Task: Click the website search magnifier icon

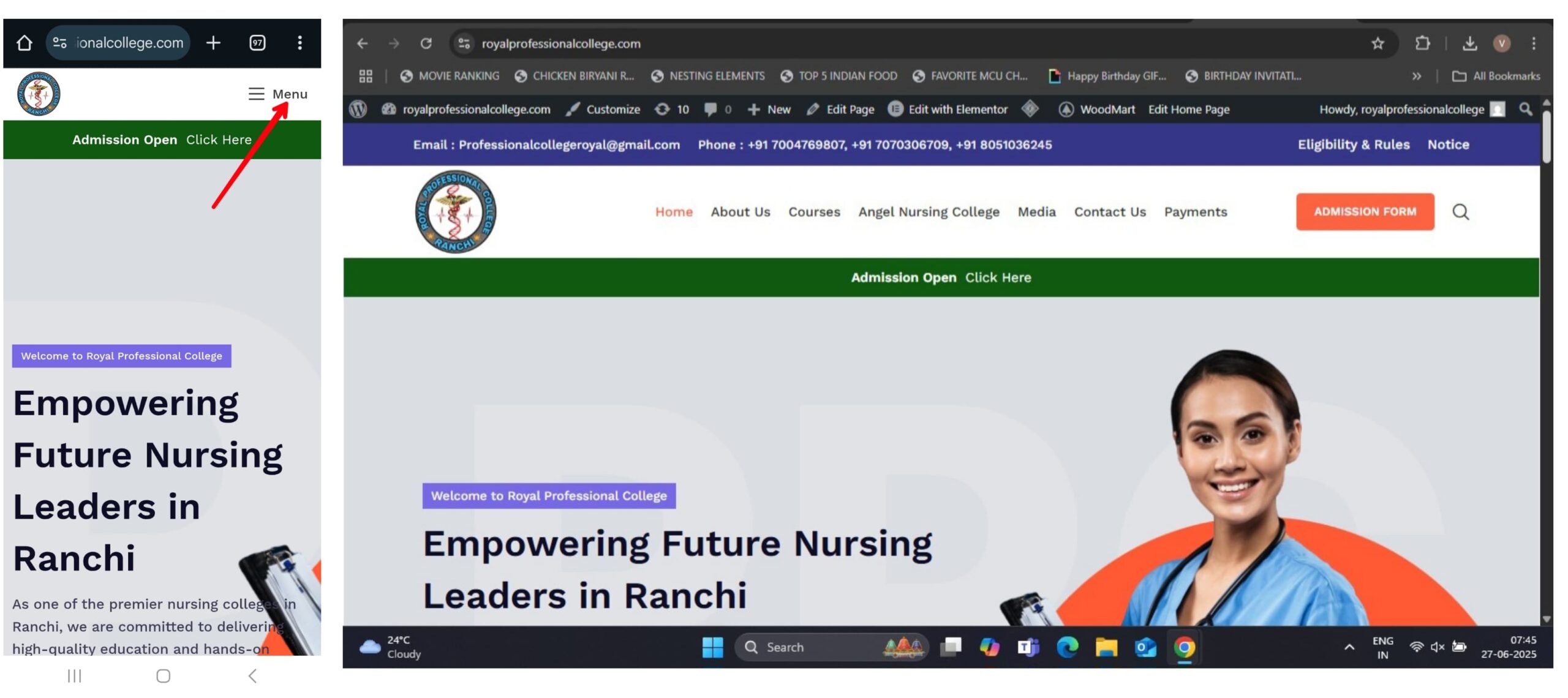Action: tap(1460, 212)
